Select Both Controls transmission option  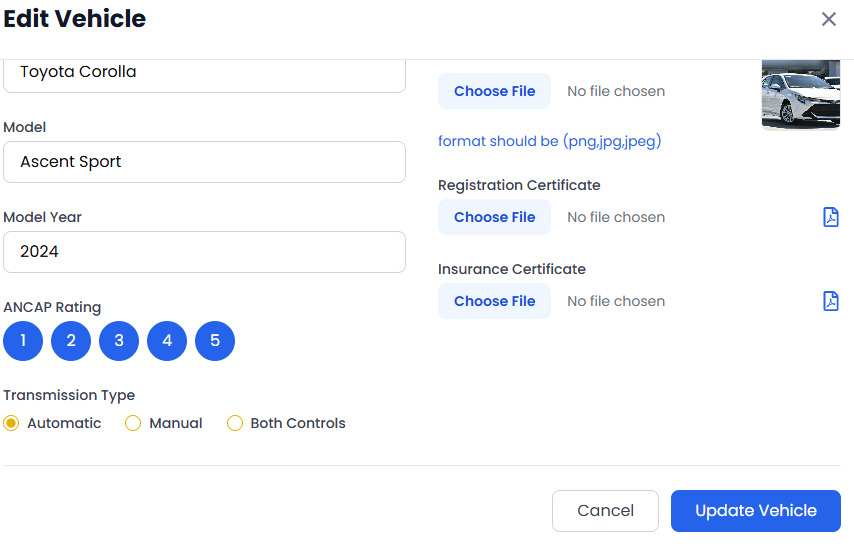coord(235,423)
